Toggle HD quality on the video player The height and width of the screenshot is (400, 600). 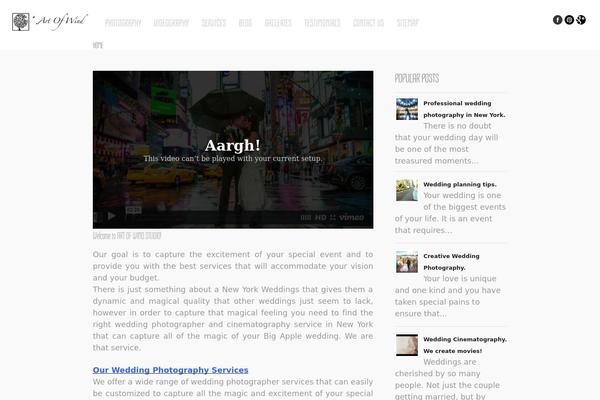tap(321, 217)
